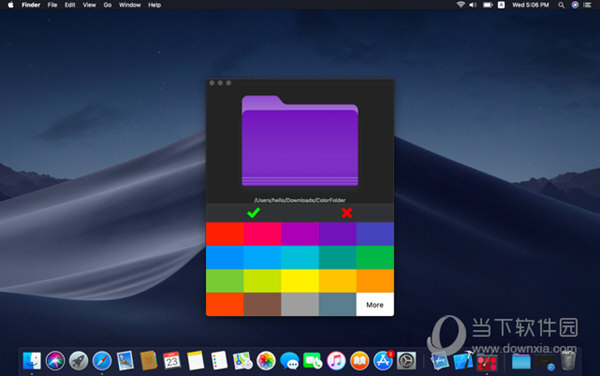Pick the orange swatch above More
The image size is (600, 376).
[375, 281]
